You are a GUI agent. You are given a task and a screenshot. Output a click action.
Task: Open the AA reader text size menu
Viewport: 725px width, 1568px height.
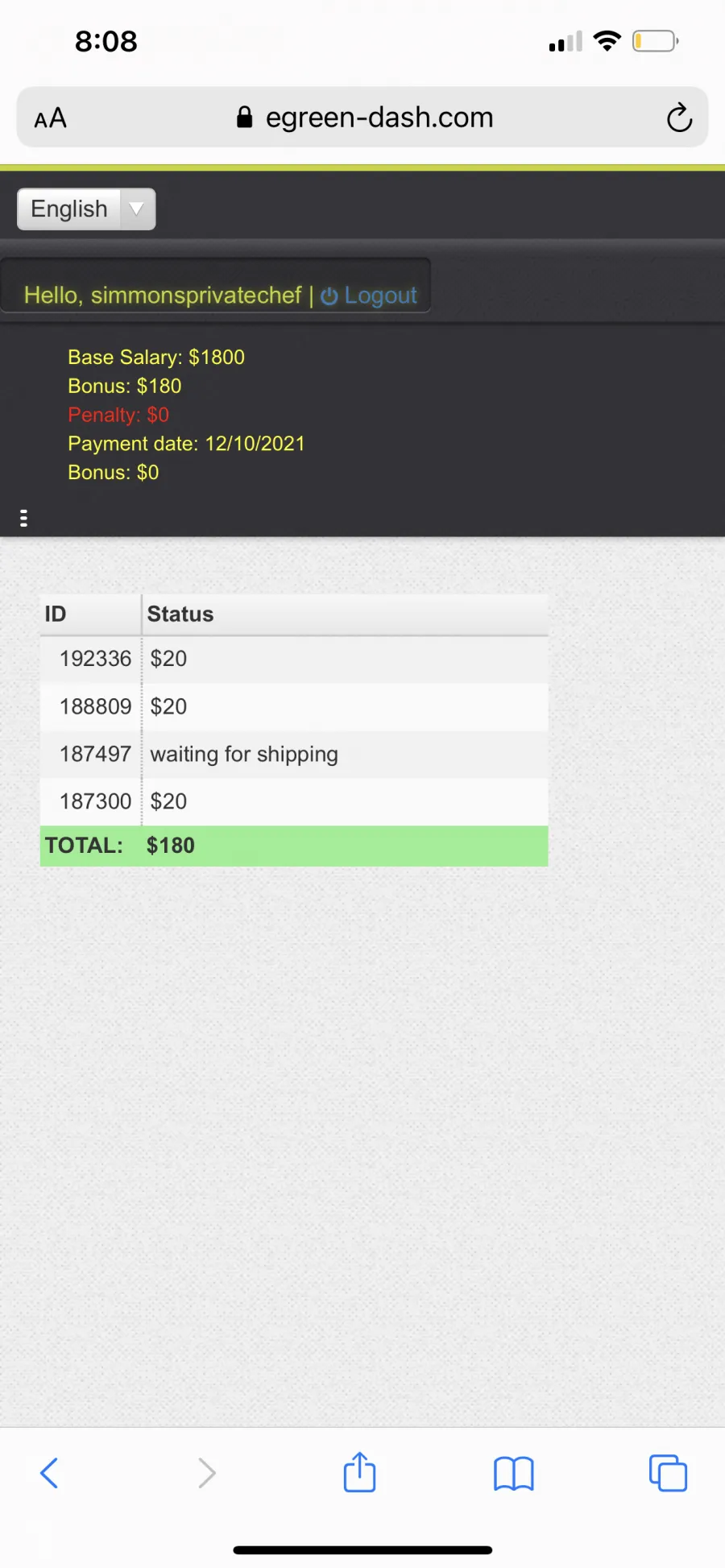50,118
